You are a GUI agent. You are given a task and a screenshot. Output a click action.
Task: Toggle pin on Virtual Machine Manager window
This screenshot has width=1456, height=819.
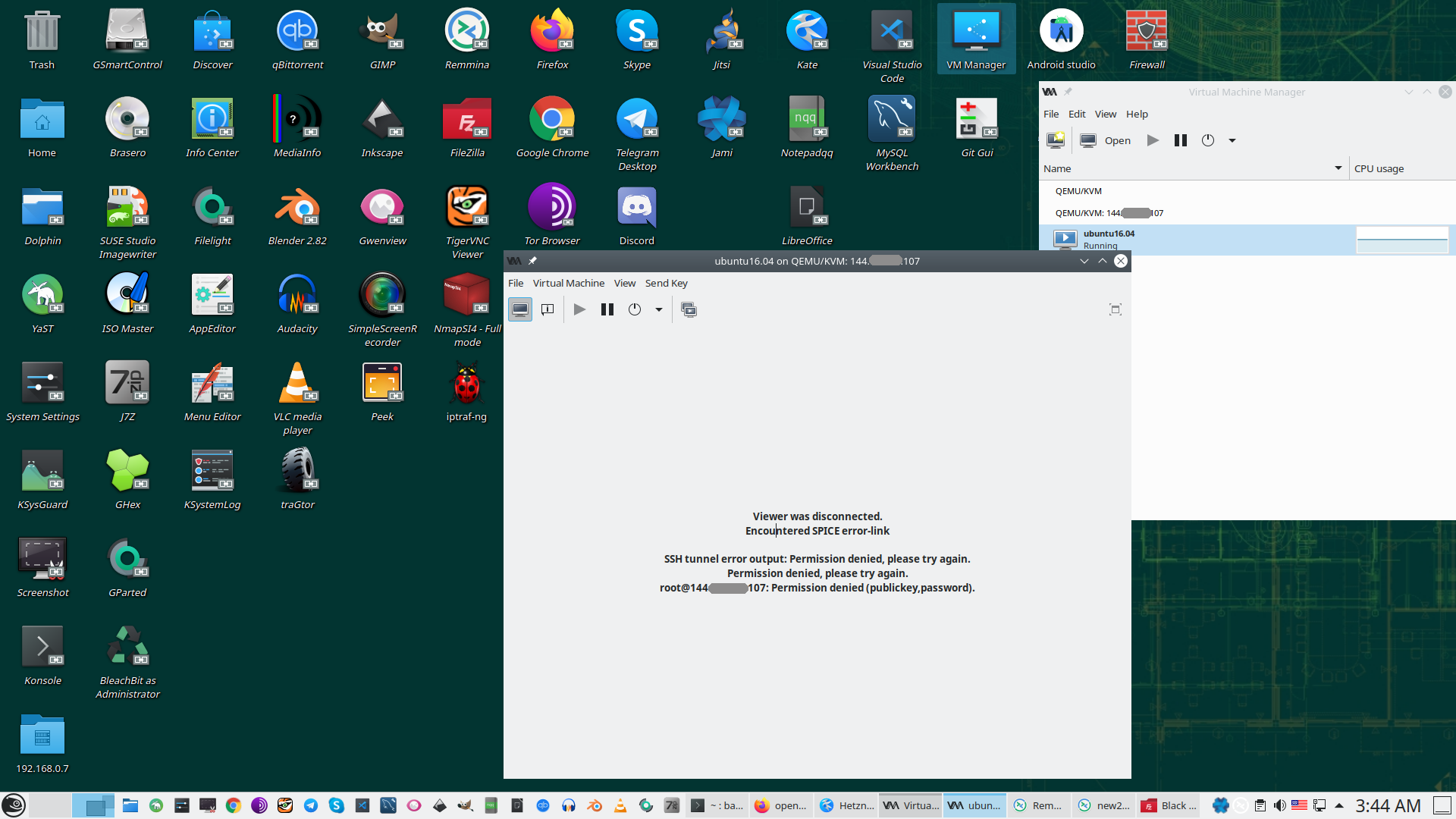pyautogui.click(x=1068, y=92)
